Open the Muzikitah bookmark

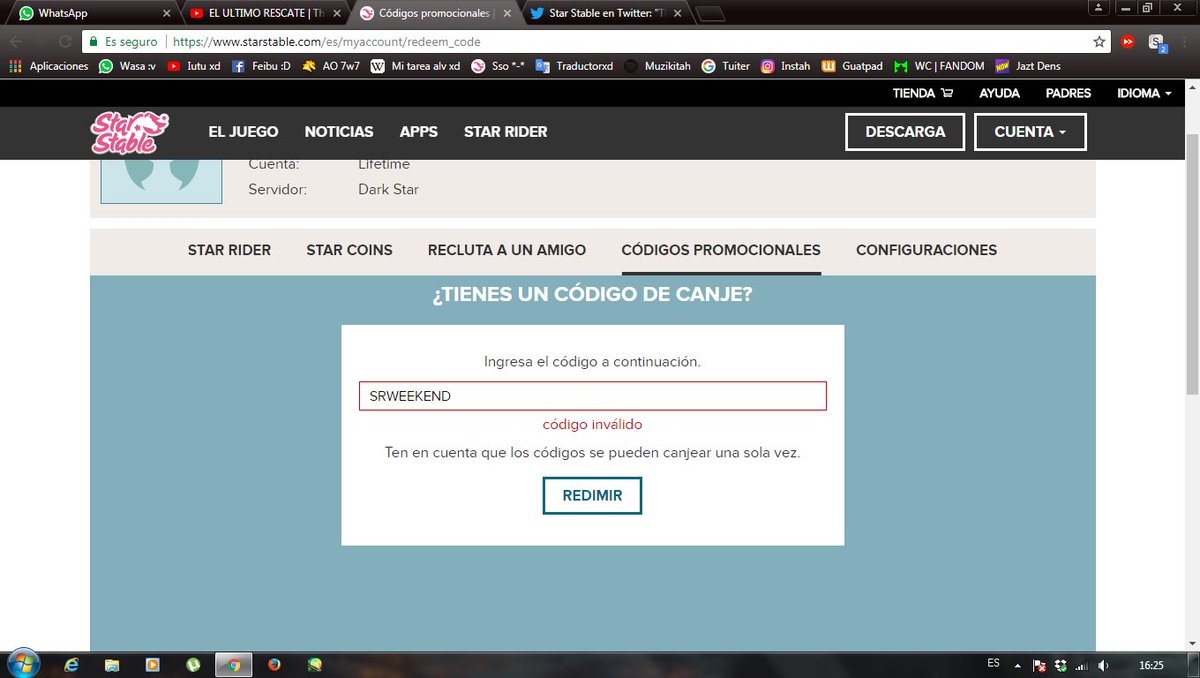657,66
